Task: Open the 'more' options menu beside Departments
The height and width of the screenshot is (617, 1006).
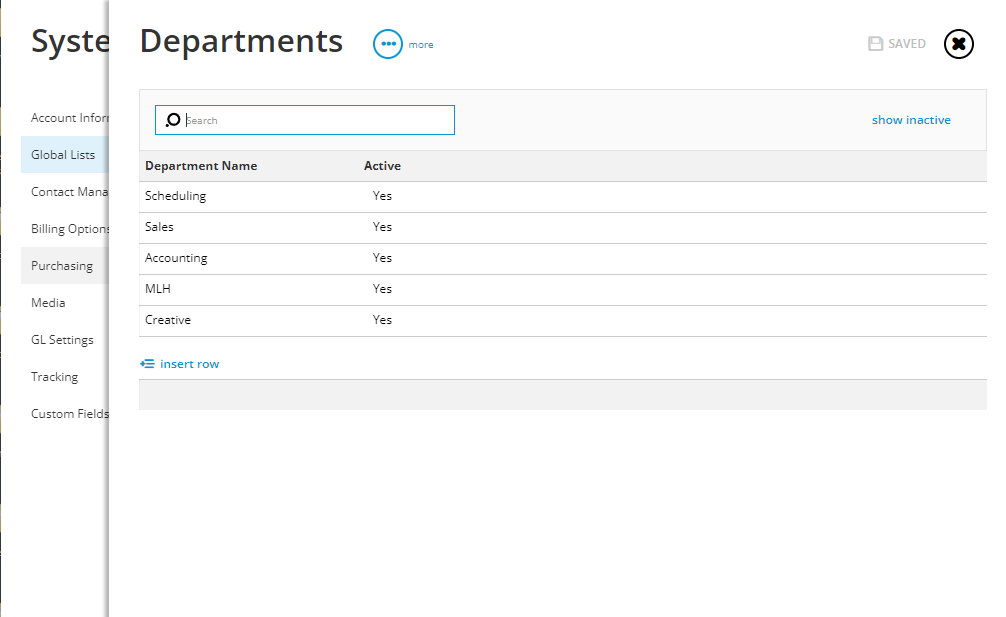Action: [x=388, y=44]
